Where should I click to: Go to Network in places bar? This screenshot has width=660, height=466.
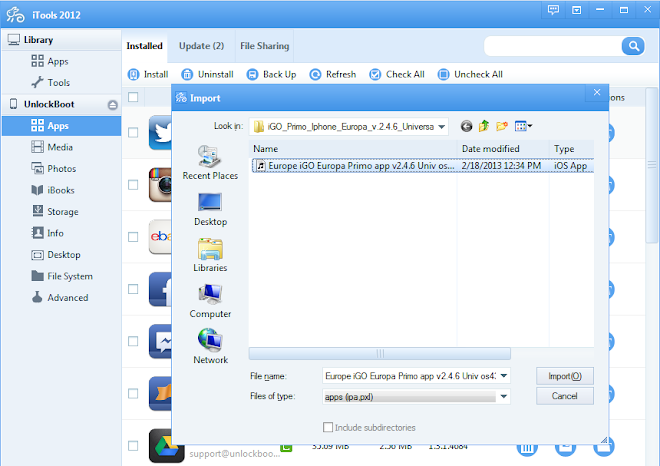coord(210,346)
